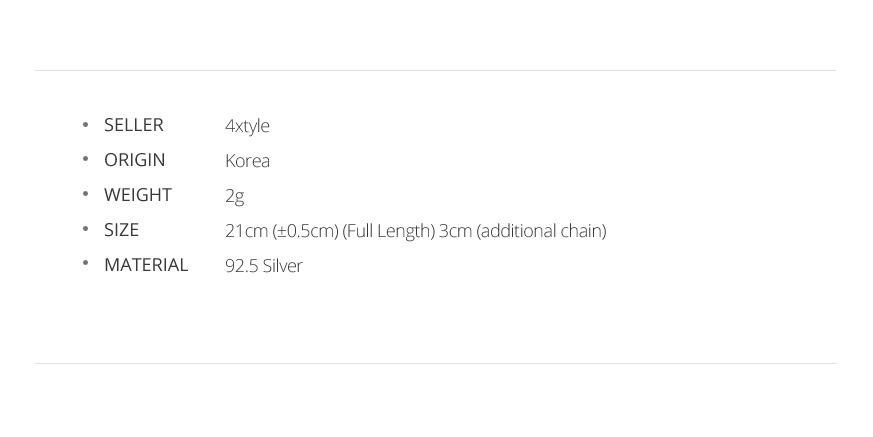This screenshot has width=873, height=437.
Task: Select the 4xtyle seller name
Action: pyautogui.click(x=247, y=126)
